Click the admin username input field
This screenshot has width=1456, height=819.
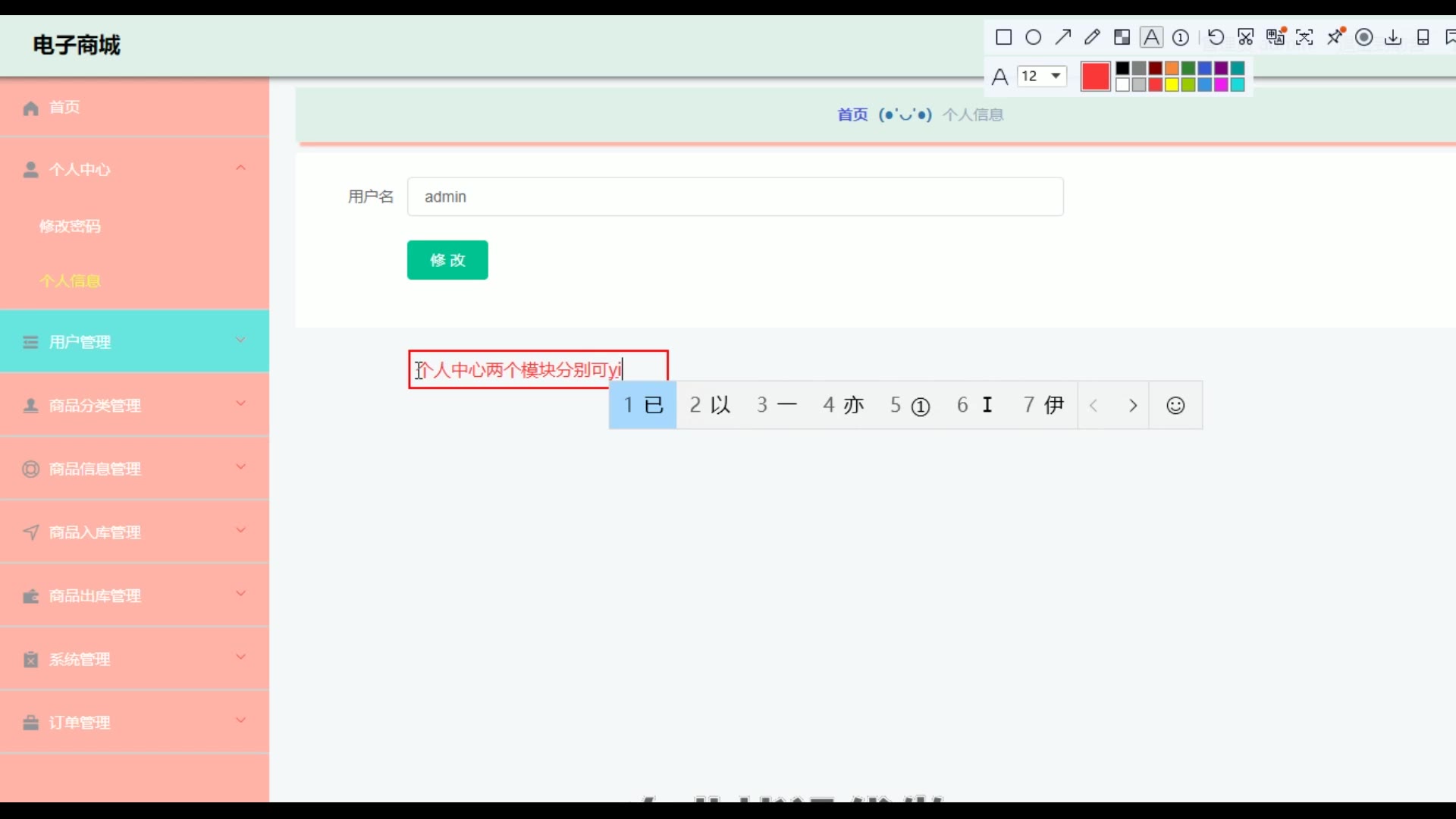(x=735, y=196)
